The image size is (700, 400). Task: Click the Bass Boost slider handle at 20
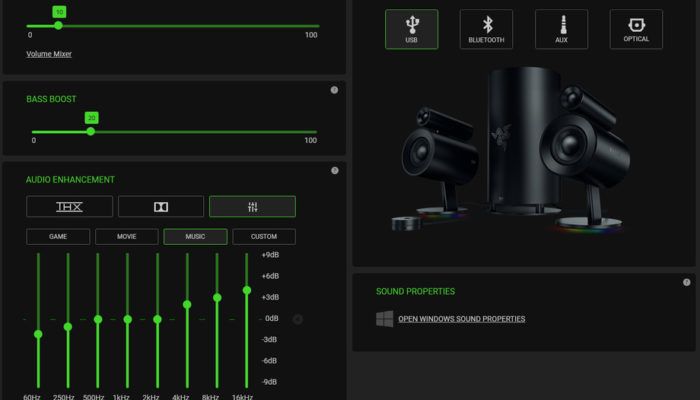91,131
